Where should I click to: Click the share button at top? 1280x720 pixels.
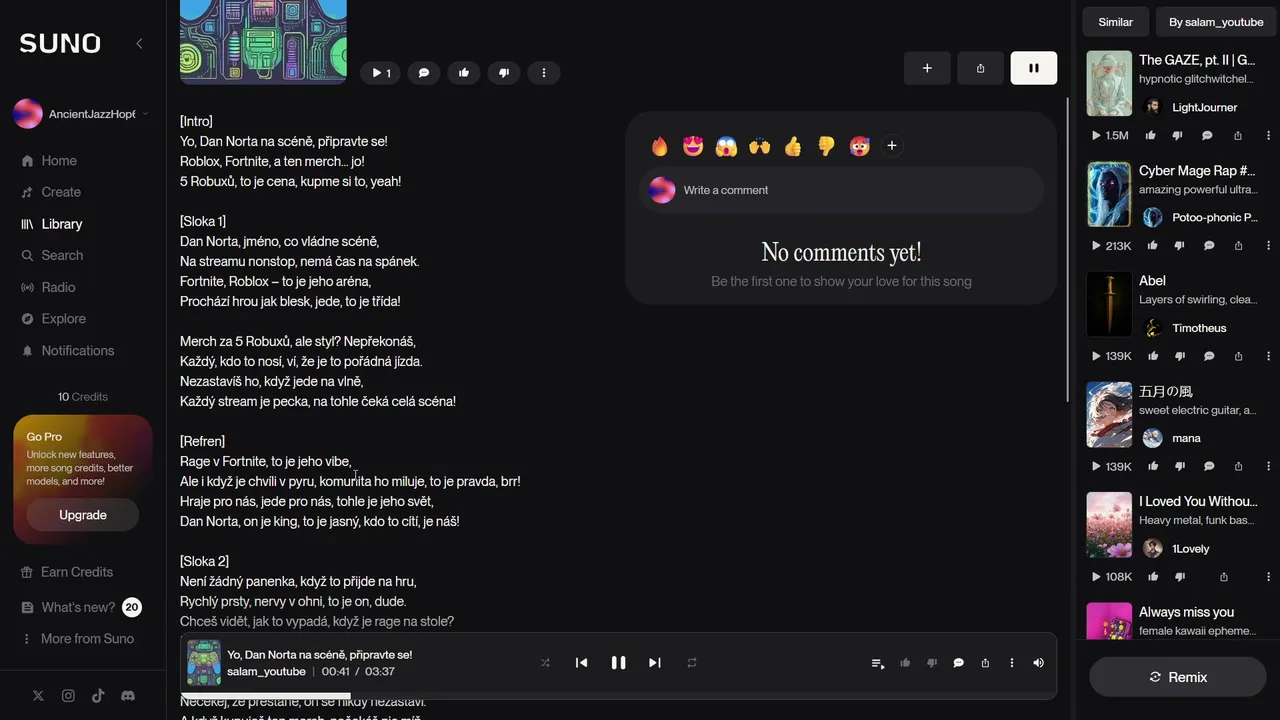click(980, 68)
